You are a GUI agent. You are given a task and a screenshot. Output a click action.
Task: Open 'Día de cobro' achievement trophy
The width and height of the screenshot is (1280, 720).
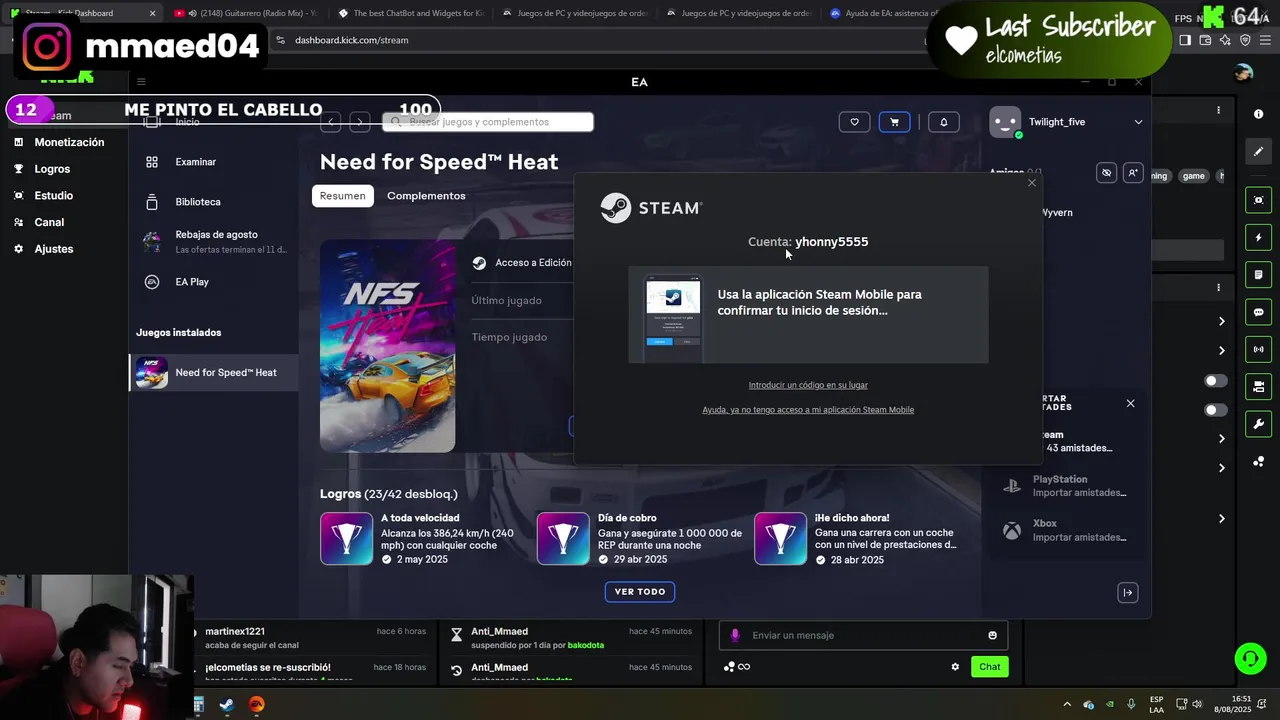[x=563, y=539]
